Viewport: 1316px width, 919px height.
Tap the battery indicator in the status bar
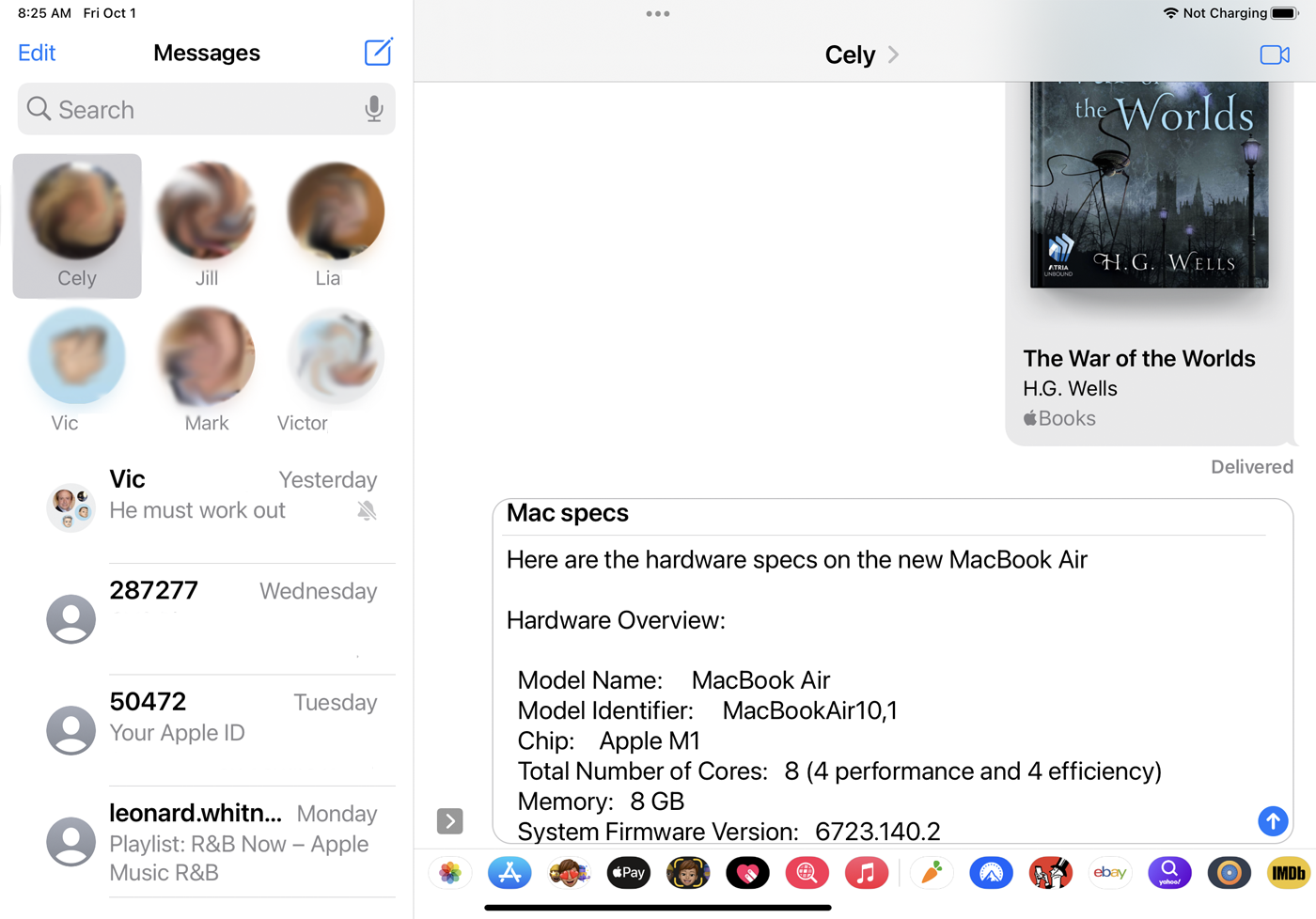tap(1284, 13)
